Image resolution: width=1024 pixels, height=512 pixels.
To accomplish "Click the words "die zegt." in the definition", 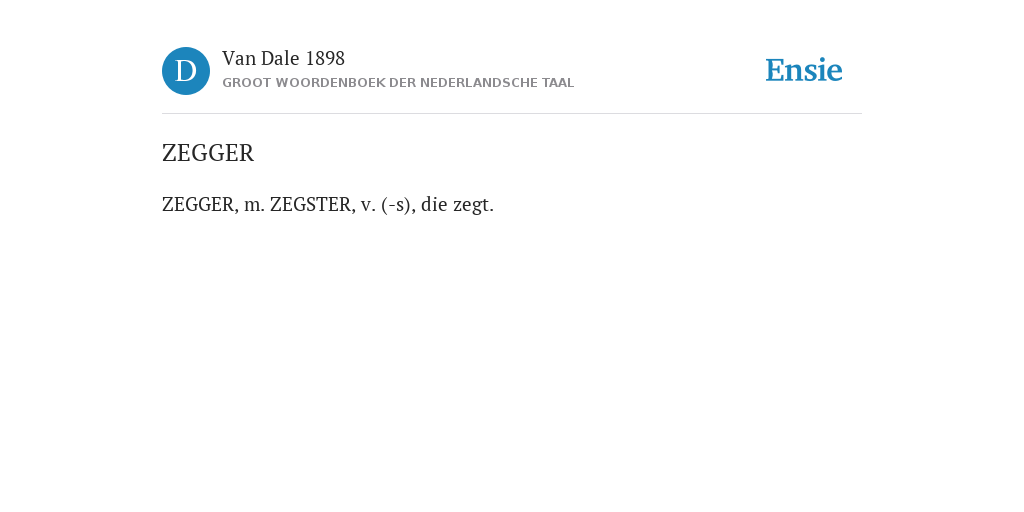I will (x=457, y=205).
